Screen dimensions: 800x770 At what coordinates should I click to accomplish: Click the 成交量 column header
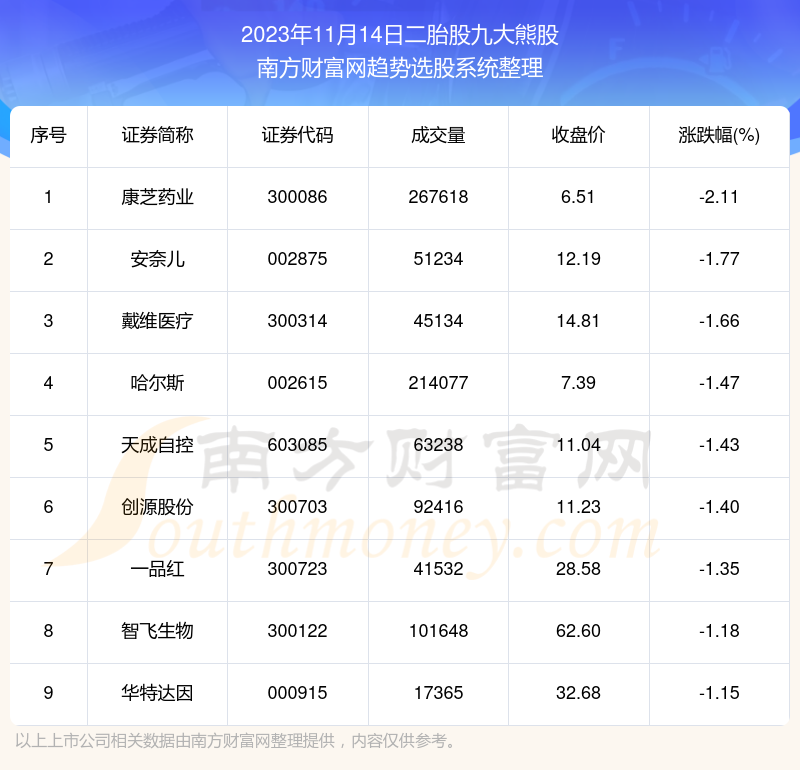click(438, 136)
